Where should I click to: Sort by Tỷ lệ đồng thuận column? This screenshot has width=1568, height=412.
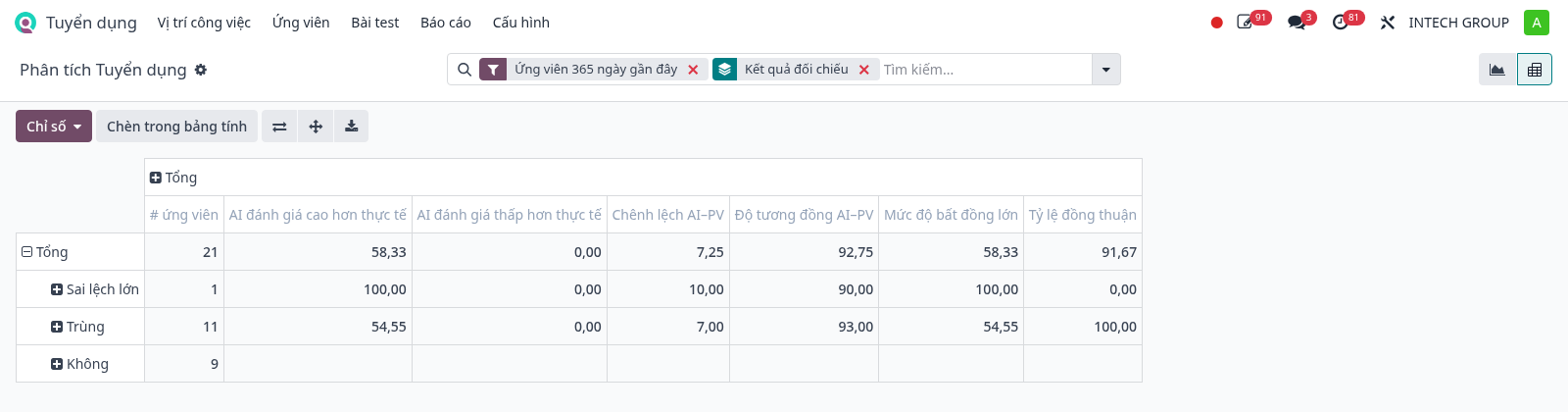click(x=1083, y=215)
